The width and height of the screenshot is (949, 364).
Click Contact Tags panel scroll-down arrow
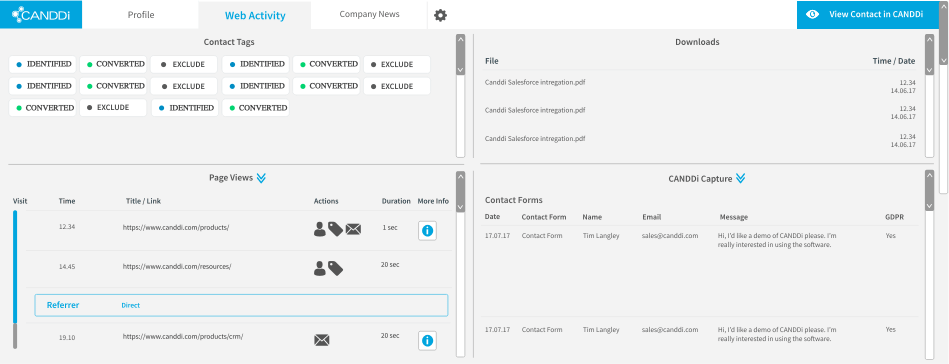point(460,70)
